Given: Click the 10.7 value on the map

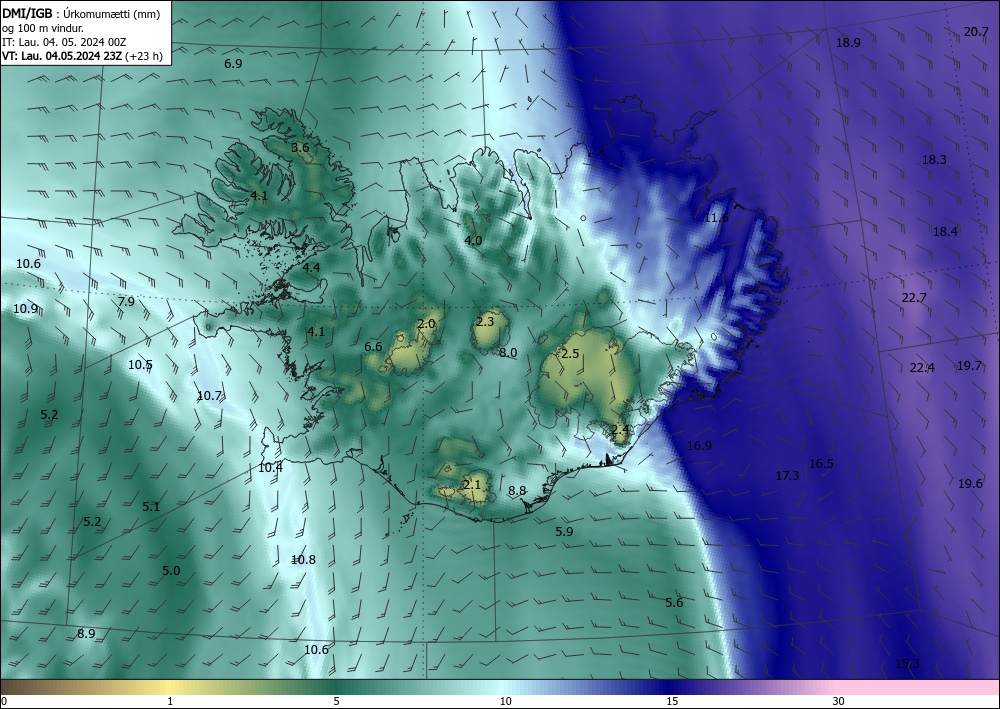Looking at the screenshot, I should pyautogui.click(x=209, y=396).
